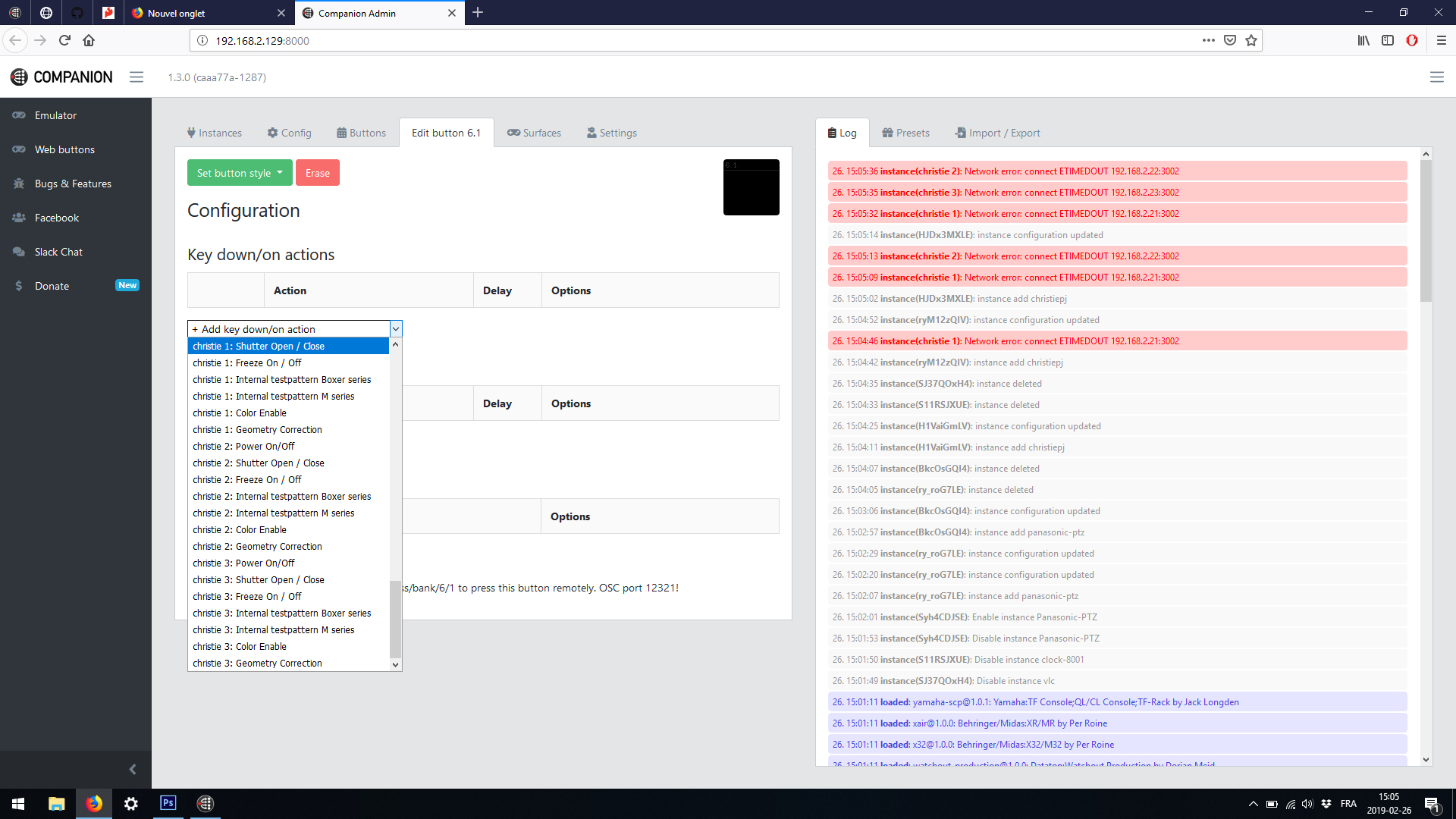Viewport: 1456px width, 819px height.
Task: Open Slack Chat from the sidebar
Action: (x=58, y=251)
